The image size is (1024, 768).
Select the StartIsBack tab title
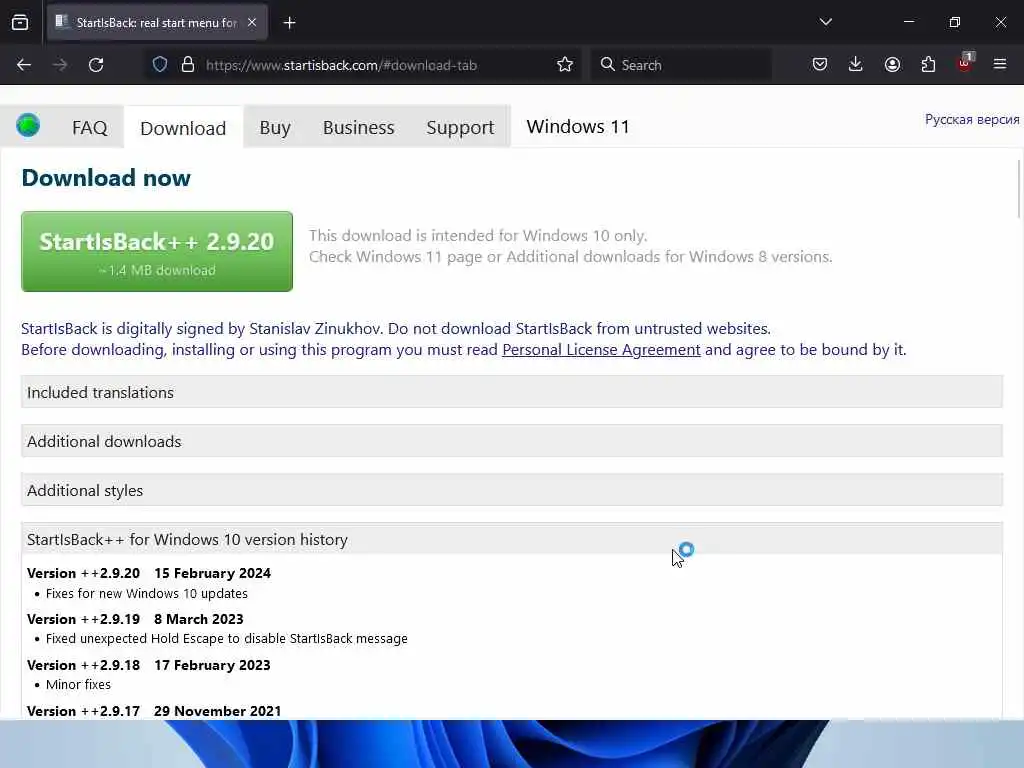tap(157, 23)
